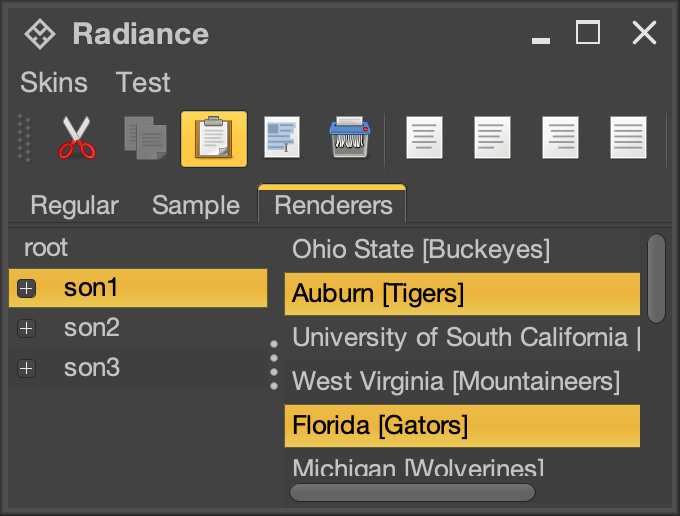This screenshot has height=516, width=680.
Task: Expand the son3 tree node
Action: pos(26,369)
